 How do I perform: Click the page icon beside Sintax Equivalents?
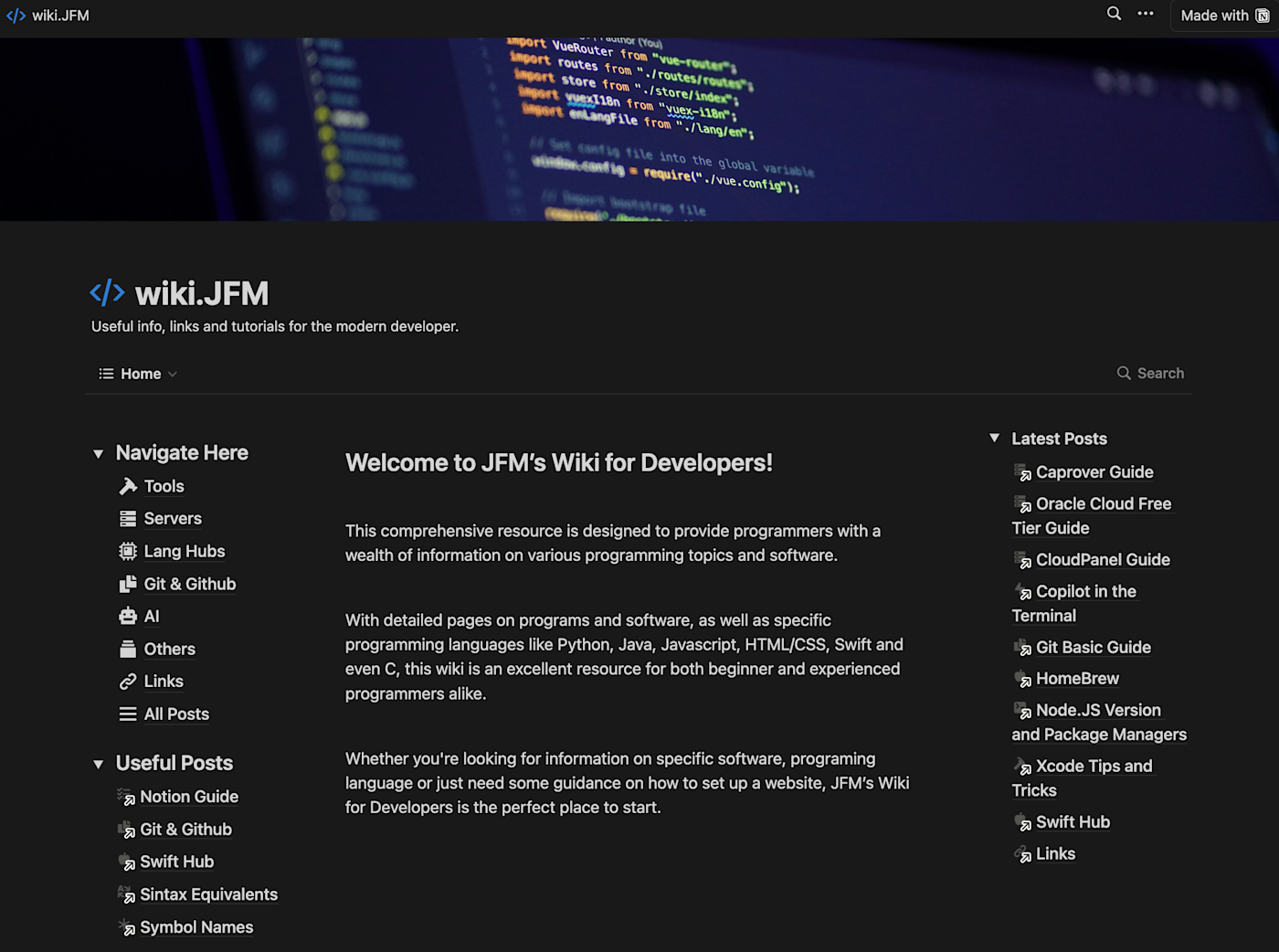(x=126, y=894)
